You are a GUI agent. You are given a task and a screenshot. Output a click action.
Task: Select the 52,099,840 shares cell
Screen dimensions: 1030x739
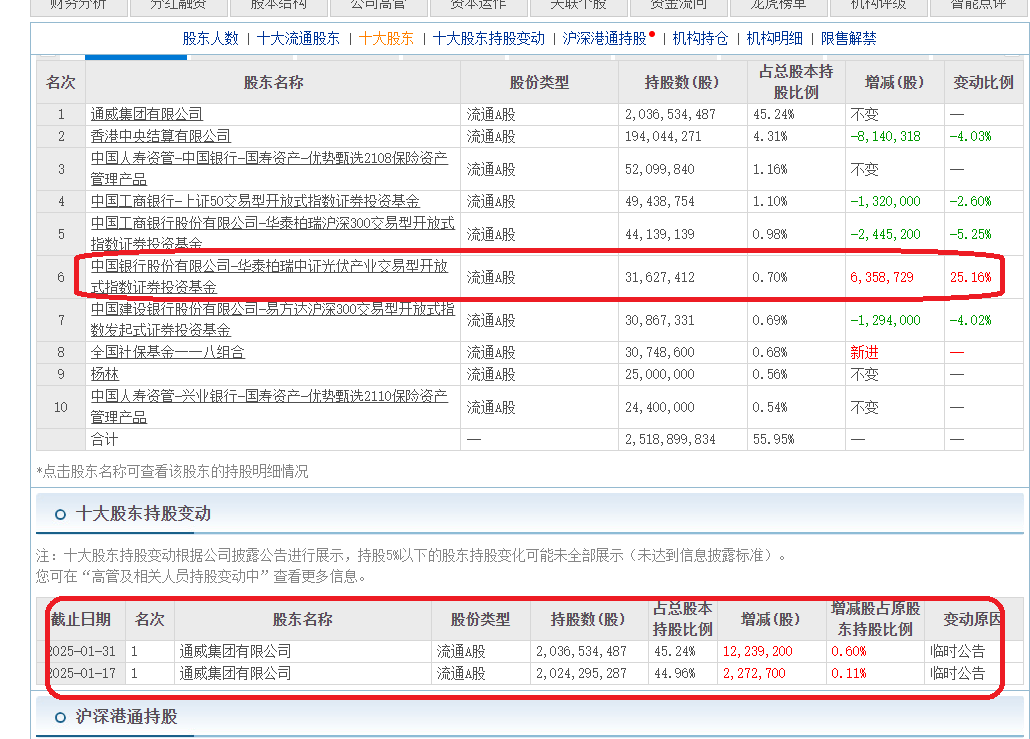[x=660, y=169]
